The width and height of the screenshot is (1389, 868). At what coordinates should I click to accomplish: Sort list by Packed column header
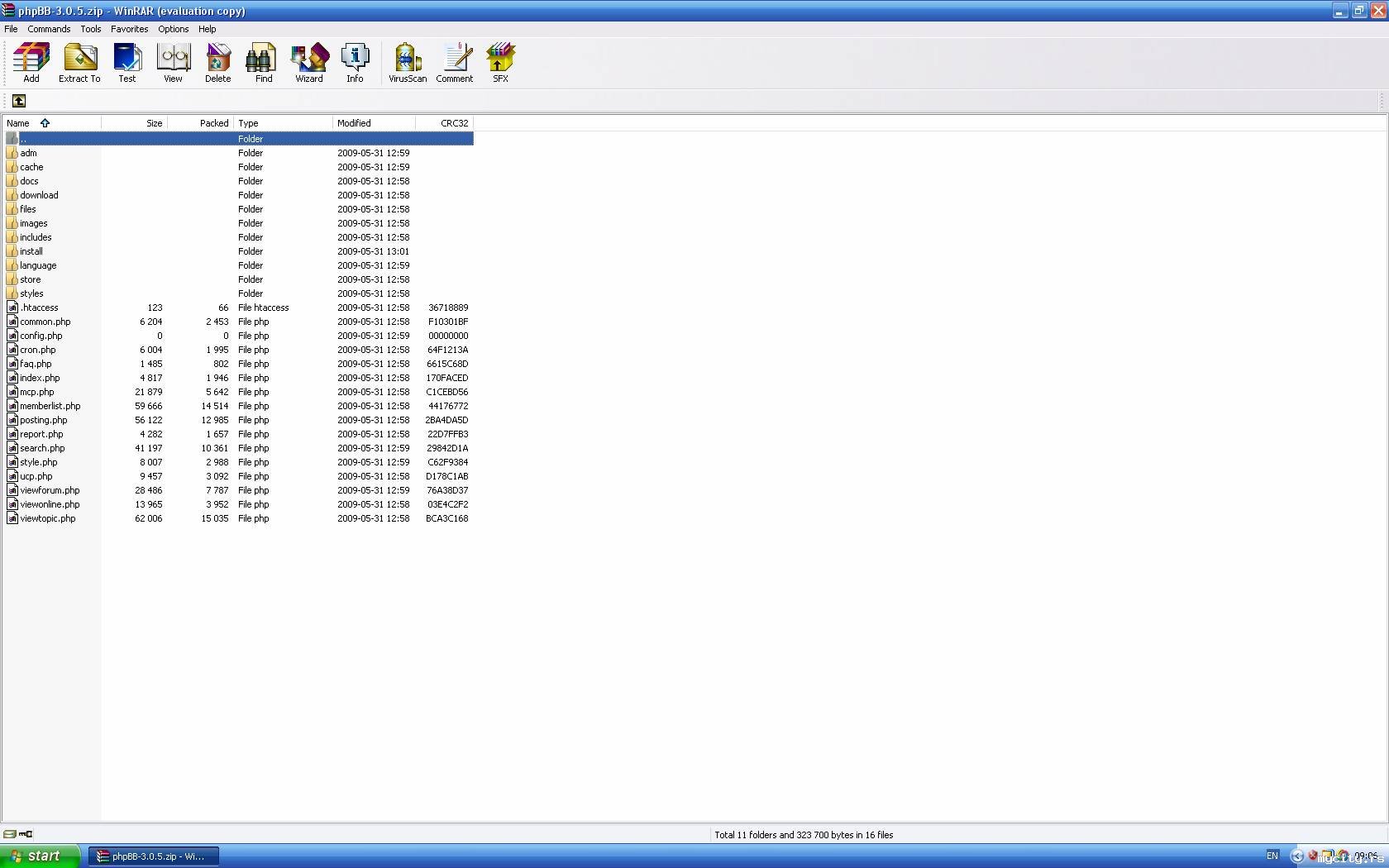pos(201,123)
